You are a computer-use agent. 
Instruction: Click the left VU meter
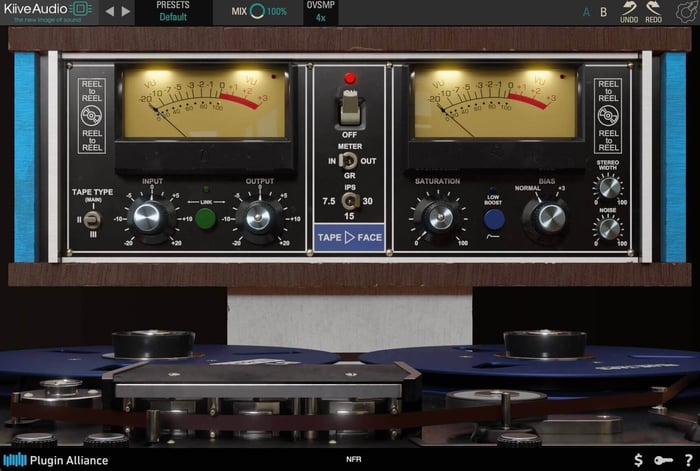point(204,103)
